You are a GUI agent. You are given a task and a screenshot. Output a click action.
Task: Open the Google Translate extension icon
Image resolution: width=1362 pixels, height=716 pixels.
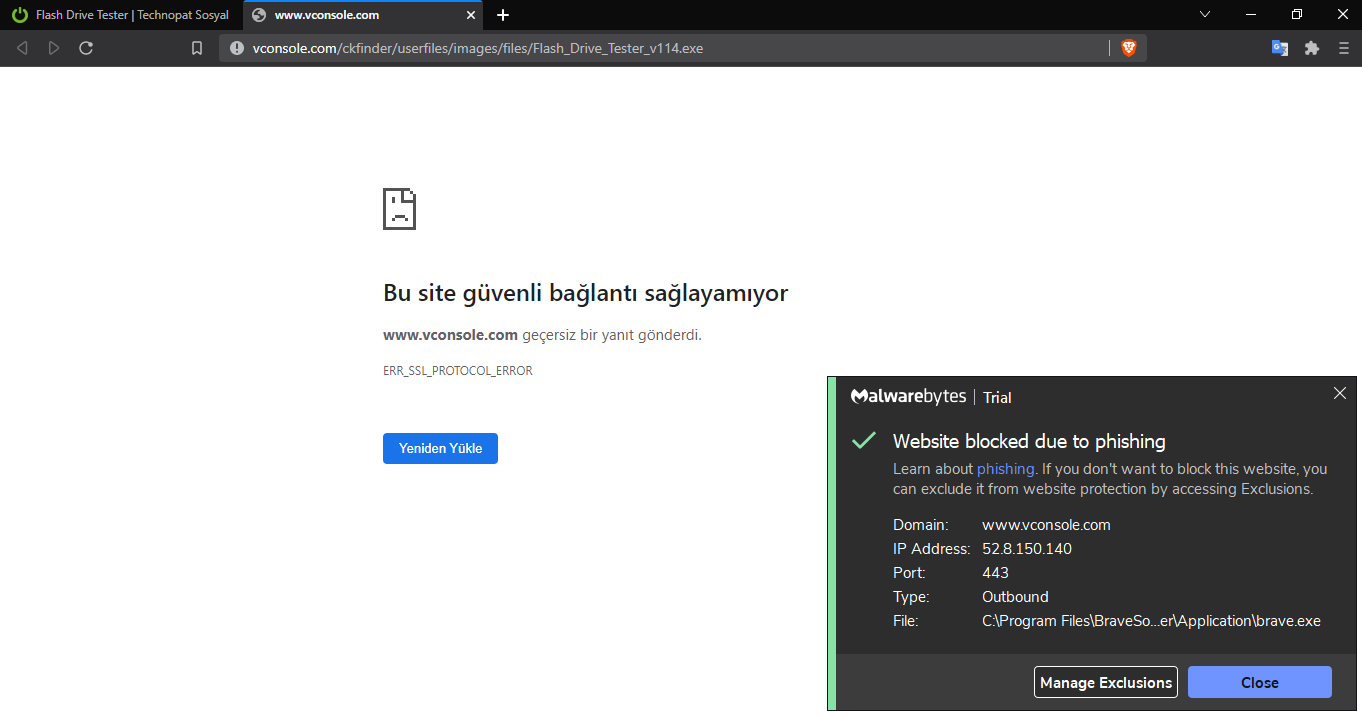click(x=1280, y=48)
